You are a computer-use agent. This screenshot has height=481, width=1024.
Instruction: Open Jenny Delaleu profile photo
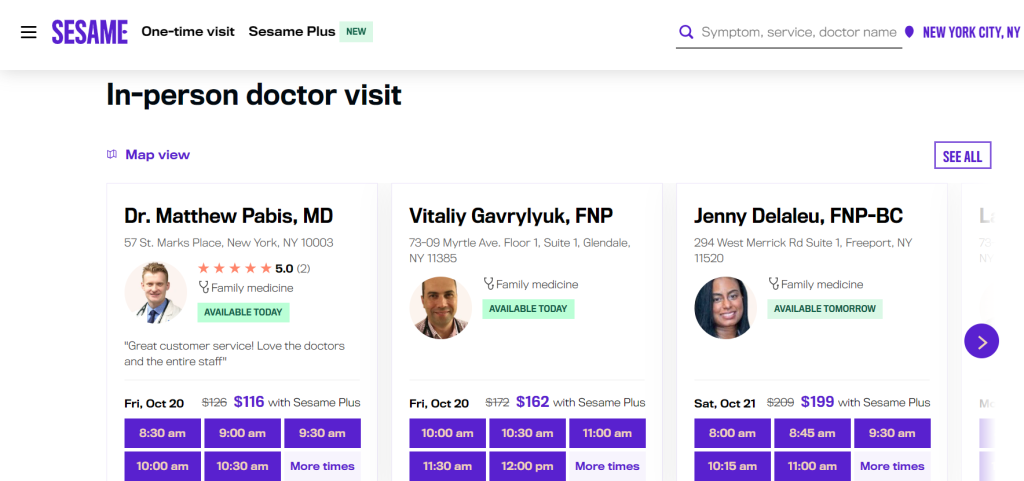(725, 307)
